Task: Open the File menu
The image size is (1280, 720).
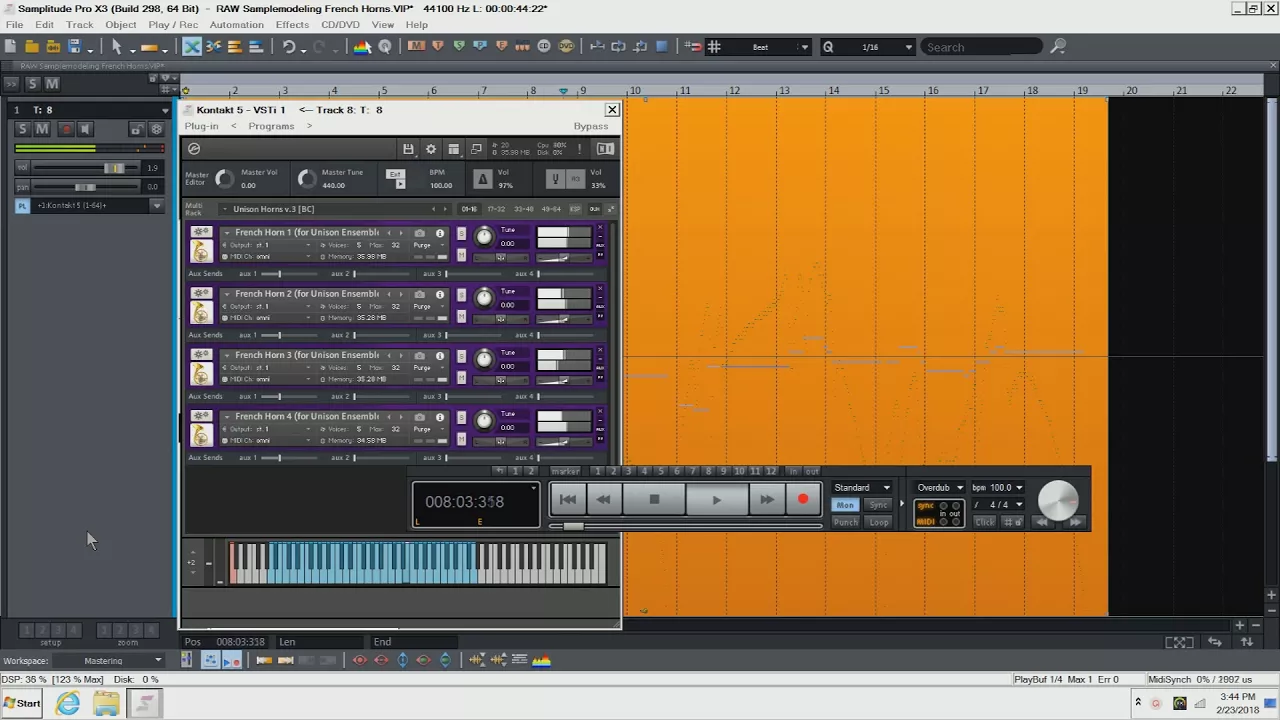Action: (14, 24)
